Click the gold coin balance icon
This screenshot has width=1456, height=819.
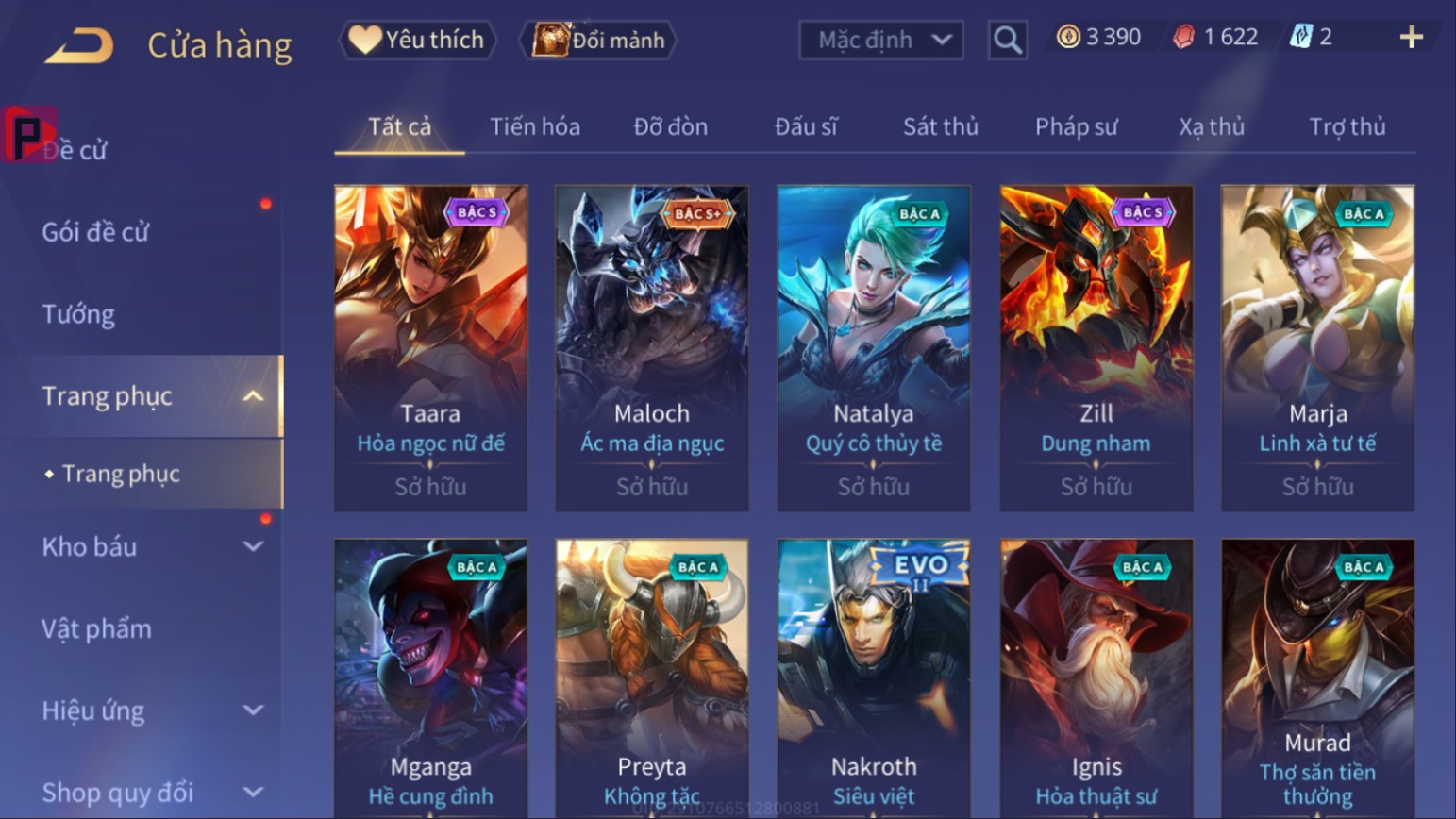[x=1068, y=37]
